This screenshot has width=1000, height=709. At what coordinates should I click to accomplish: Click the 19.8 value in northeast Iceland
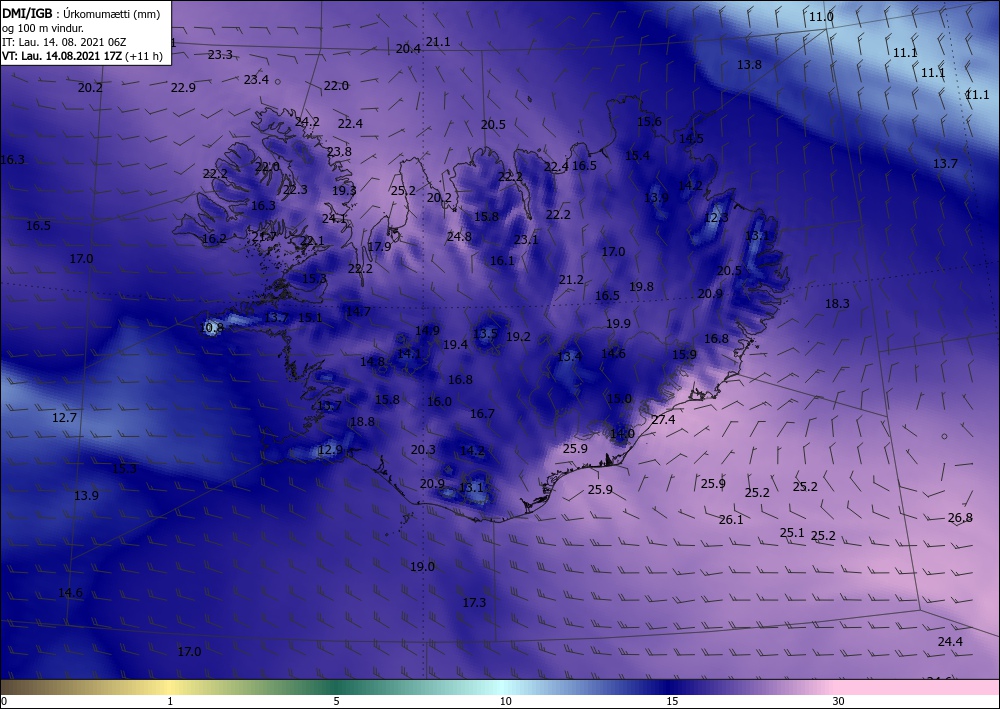click(x=641, y=287)
